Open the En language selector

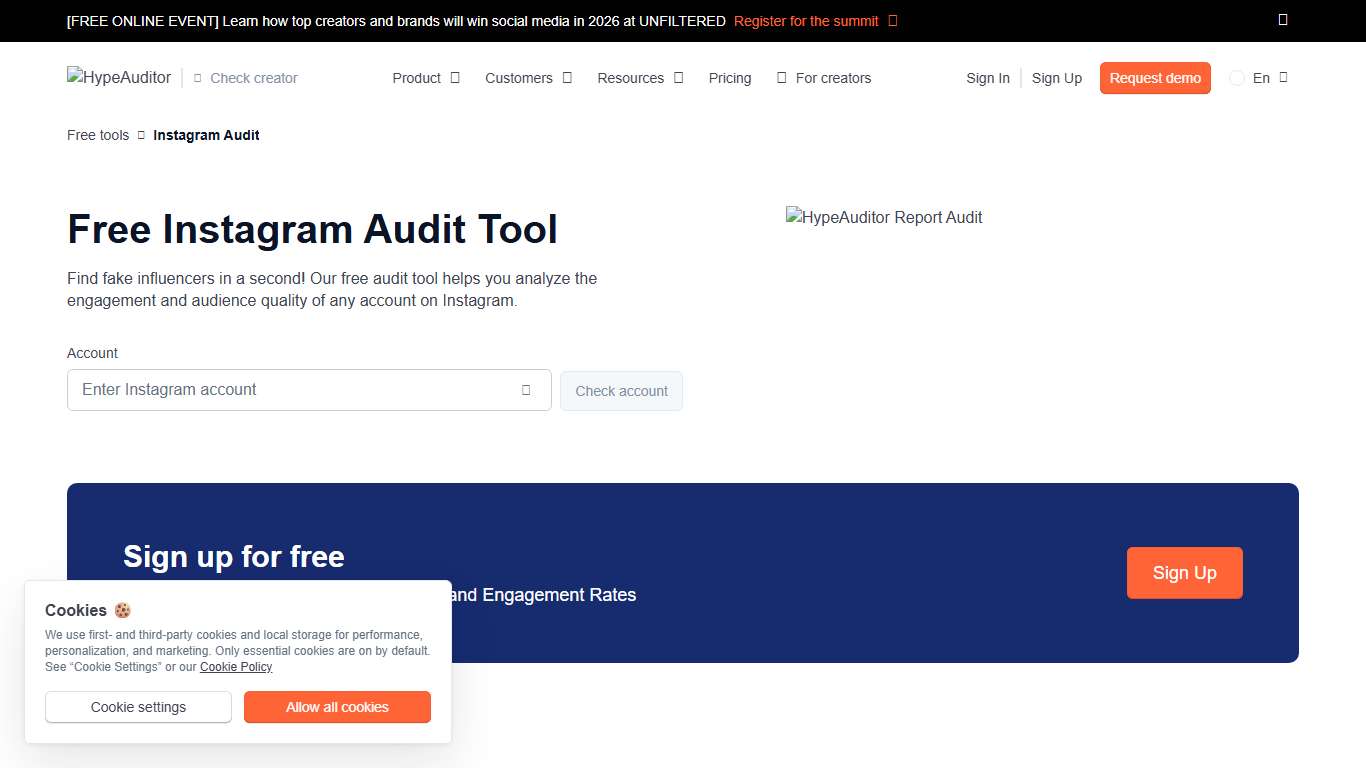1261,78
